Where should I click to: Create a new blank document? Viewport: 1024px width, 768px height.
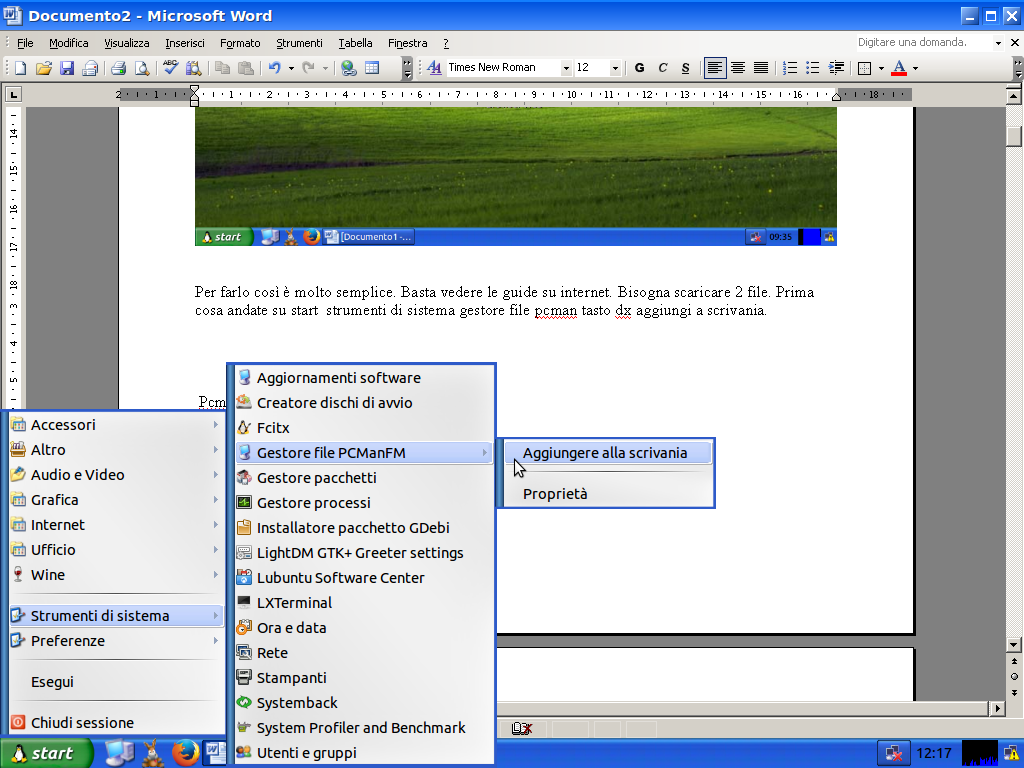pos(19,68)
